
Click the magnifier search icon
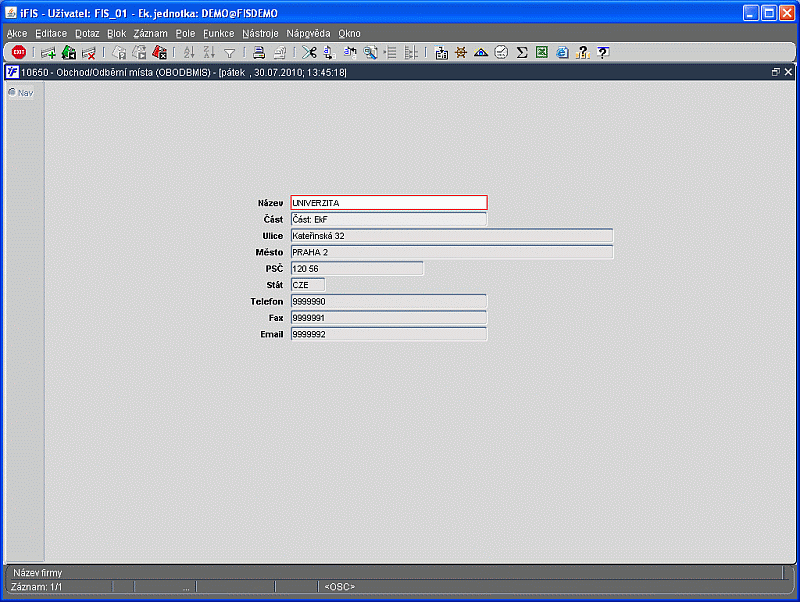point(370,52)
